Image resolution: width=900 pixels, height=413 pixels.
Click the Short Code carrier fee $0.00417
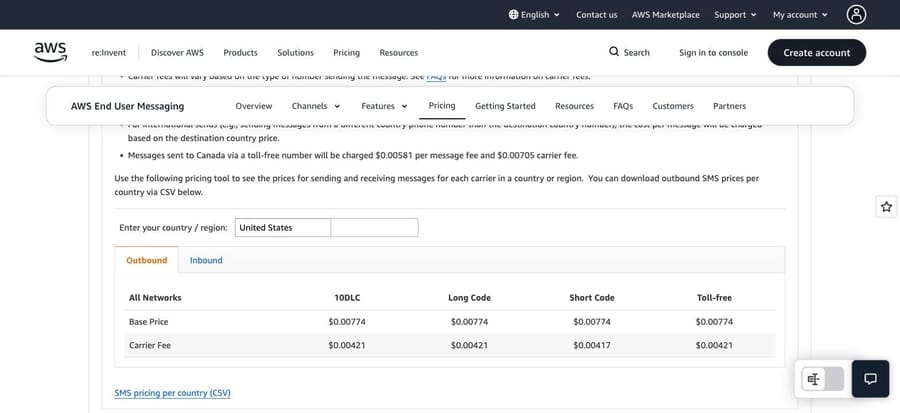592,345
